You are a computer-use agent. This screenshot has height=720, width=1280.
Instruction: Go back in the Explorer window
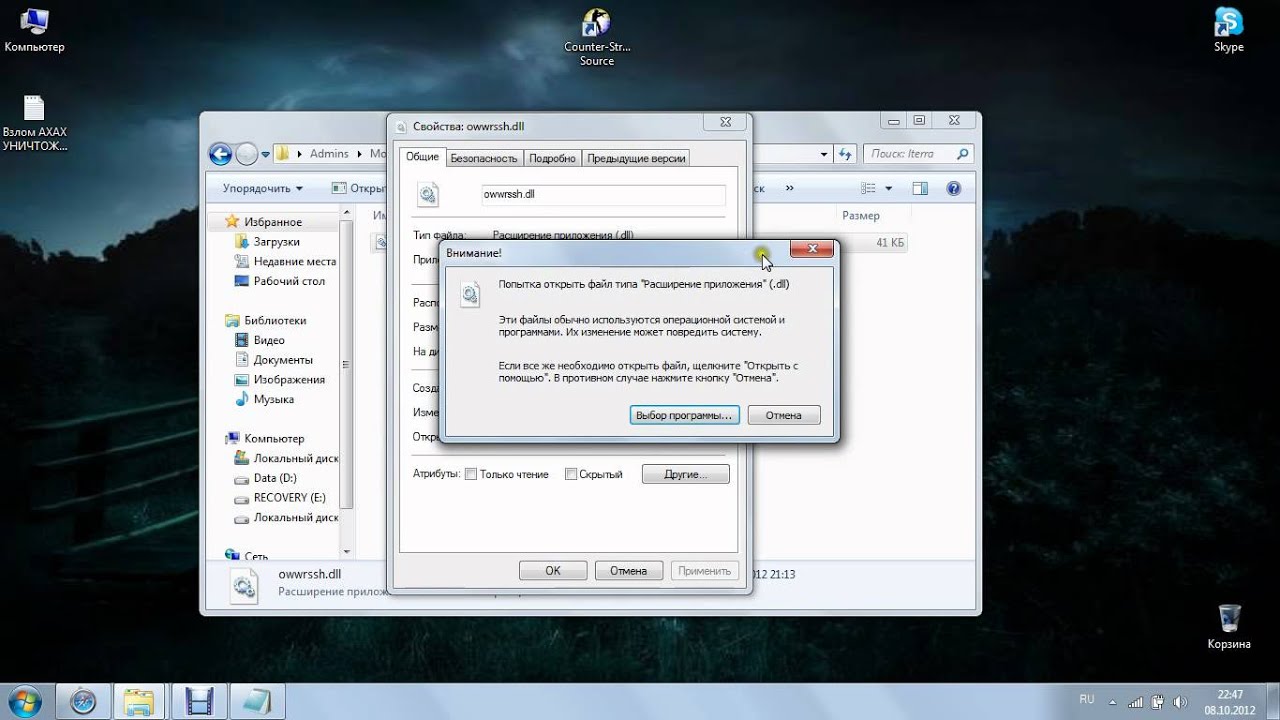click(220, 154)
